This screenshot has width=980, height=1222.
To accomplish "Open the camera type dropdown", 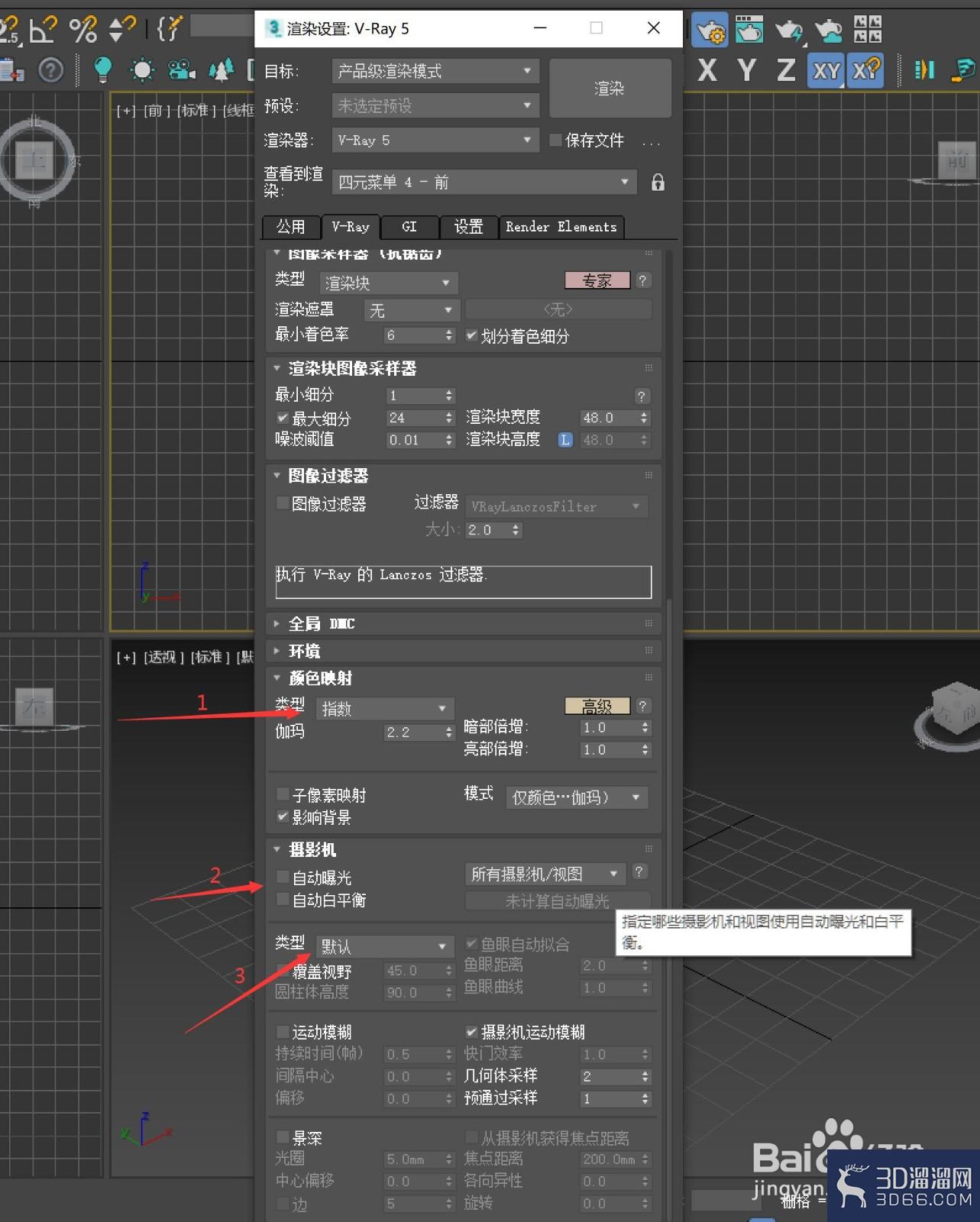I will click(x=386, y=946).
